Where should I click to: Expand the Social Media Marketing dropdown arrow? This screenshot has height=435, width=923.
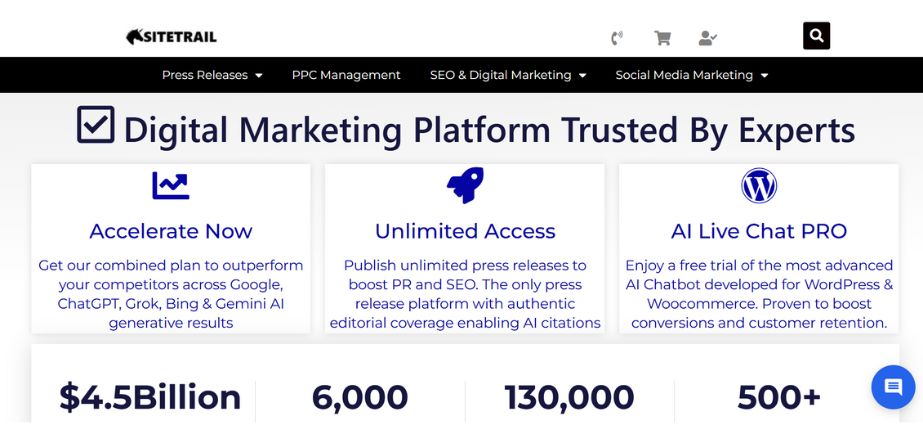tap(764, 75)
